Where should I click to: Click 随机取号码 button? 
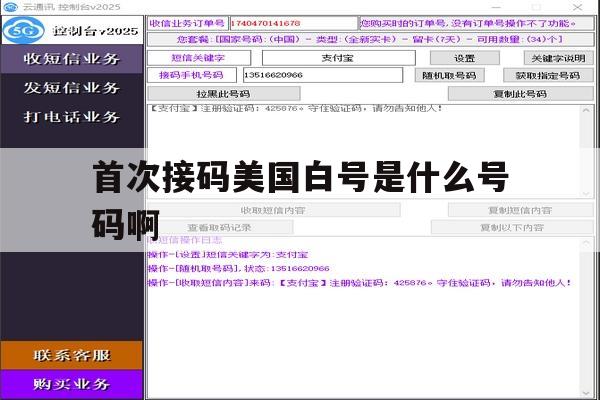coord(450,75)
